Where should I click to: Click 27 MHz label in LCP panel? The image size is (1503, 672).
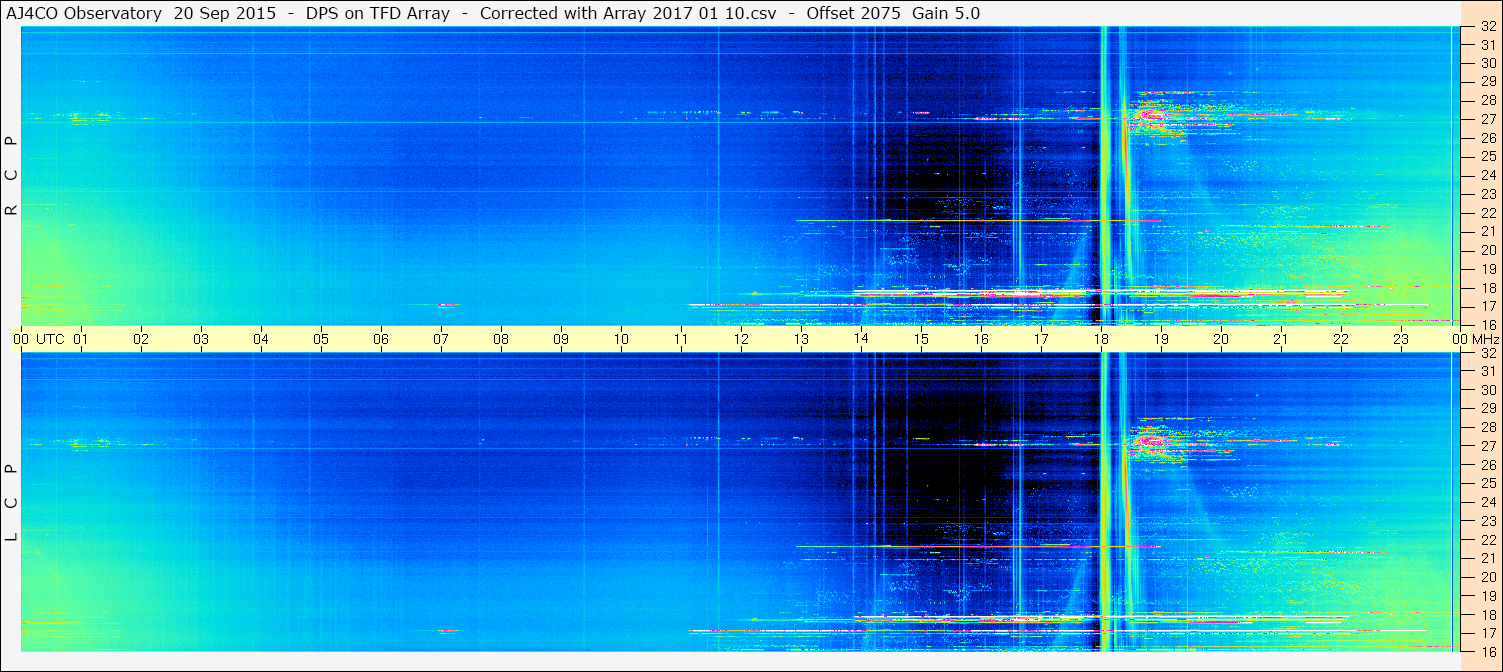pos(1487,446)
